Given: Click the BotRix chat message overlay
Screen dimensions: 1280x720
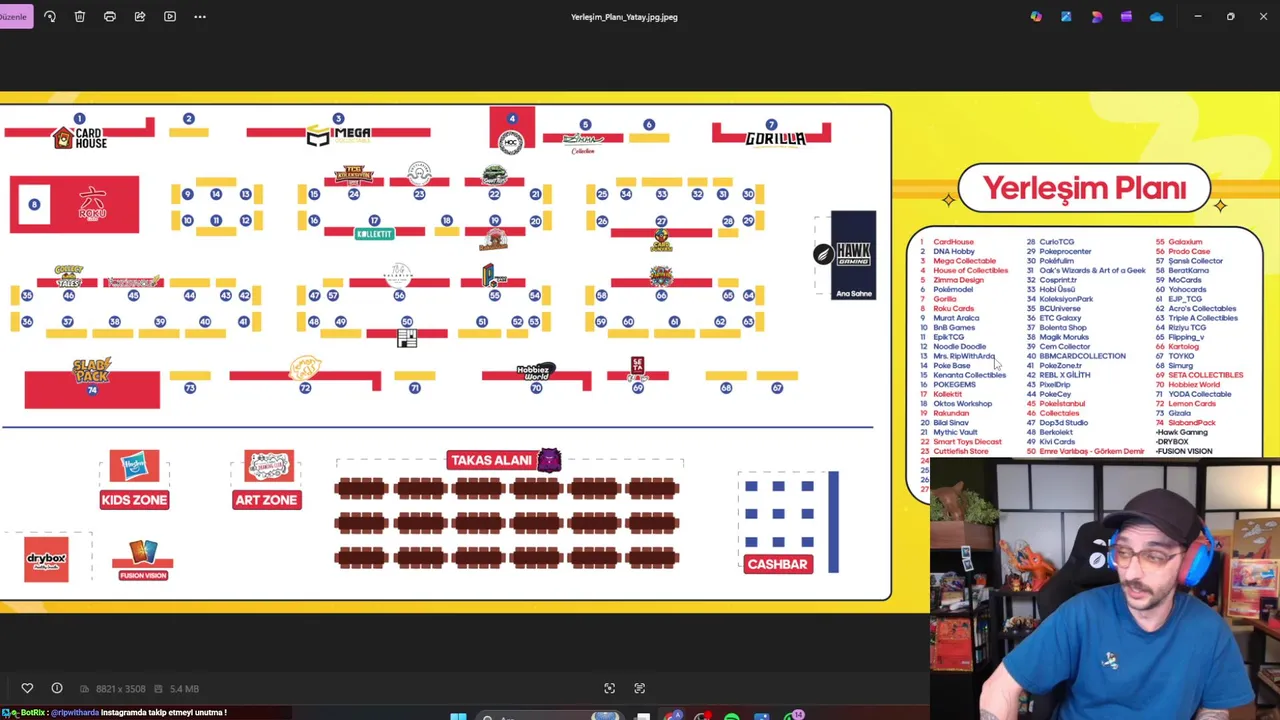Looking at the screenshot, I should [x=115, y=712].
